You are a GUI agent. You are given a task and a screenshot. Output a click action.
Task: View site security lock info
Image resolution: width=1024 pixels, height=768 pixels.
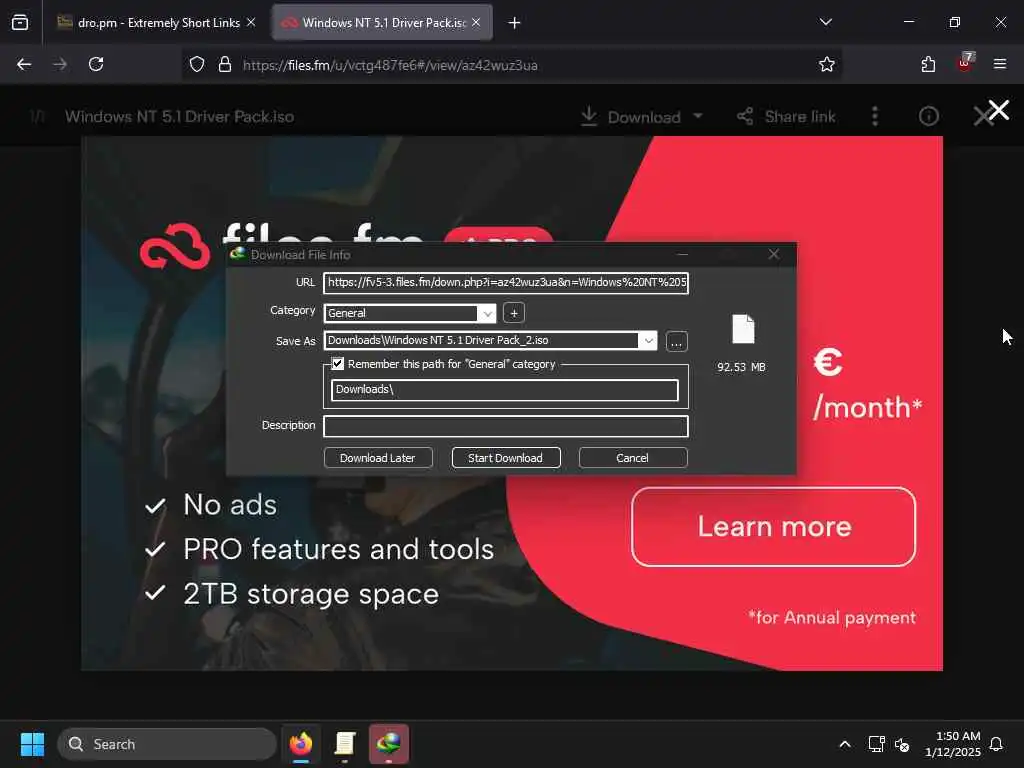pos(225,65)
